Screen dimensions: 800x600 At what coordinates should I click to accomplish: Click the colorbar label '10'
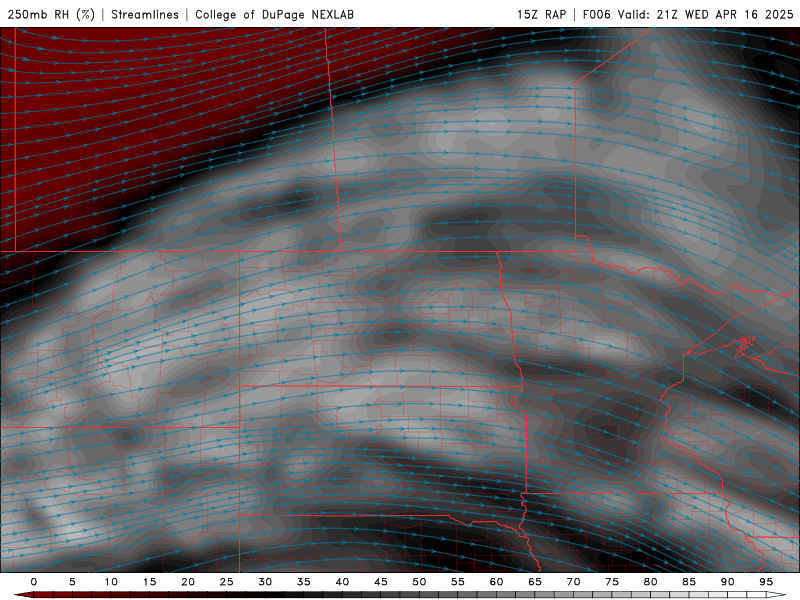(111, 582)
